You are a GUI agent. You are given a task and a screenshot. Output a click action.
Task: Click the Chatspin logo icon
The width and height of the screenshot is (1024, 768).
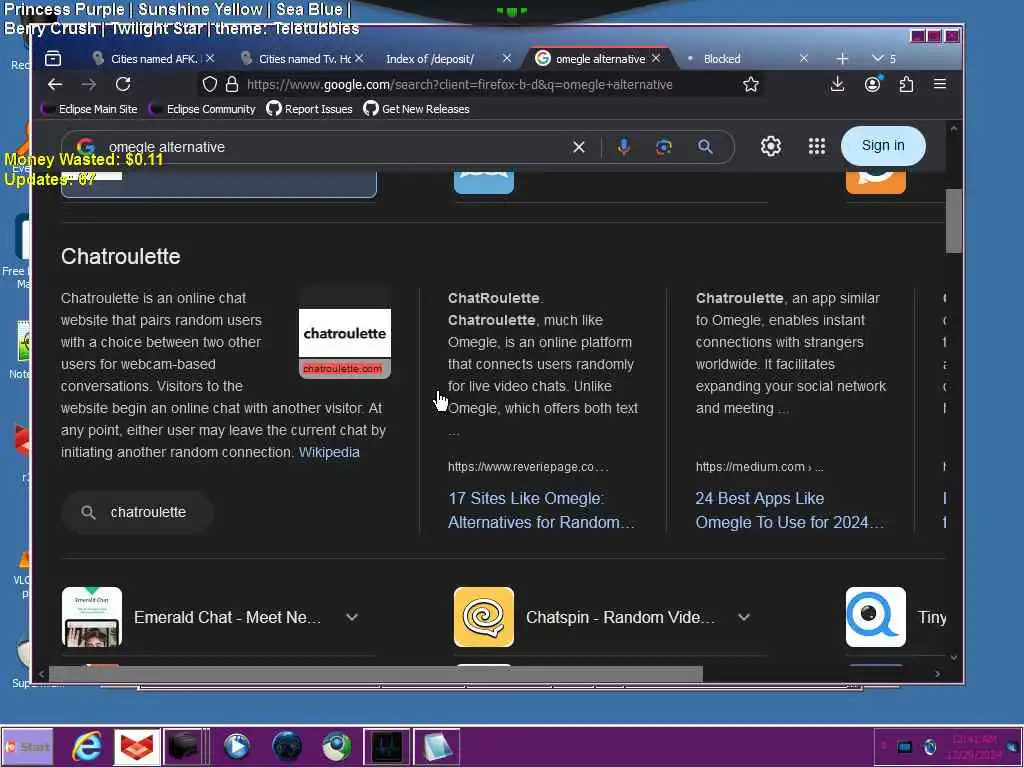(484, 617)
